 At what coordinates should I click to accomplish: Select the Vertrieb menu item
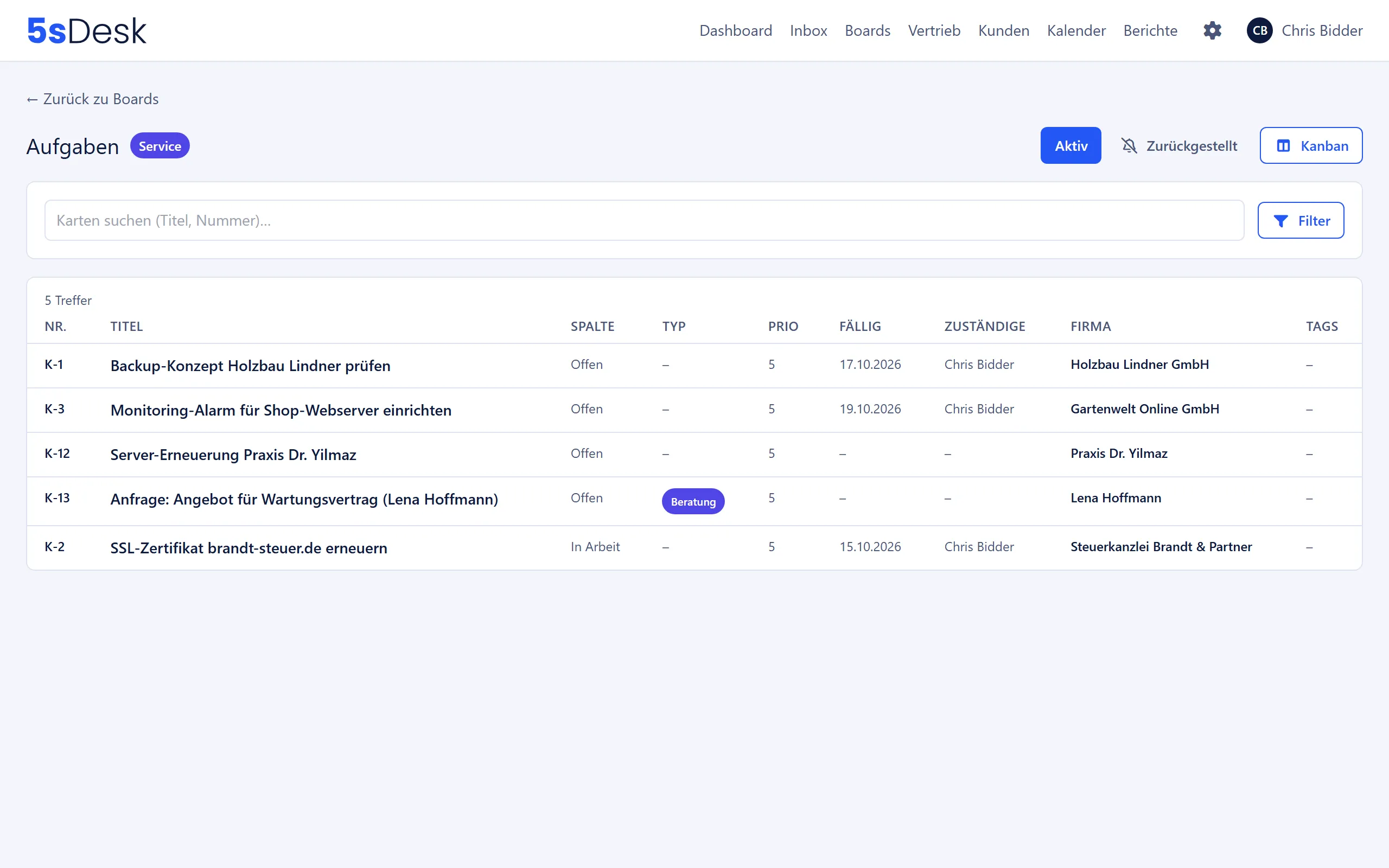(x=934, y=30)
